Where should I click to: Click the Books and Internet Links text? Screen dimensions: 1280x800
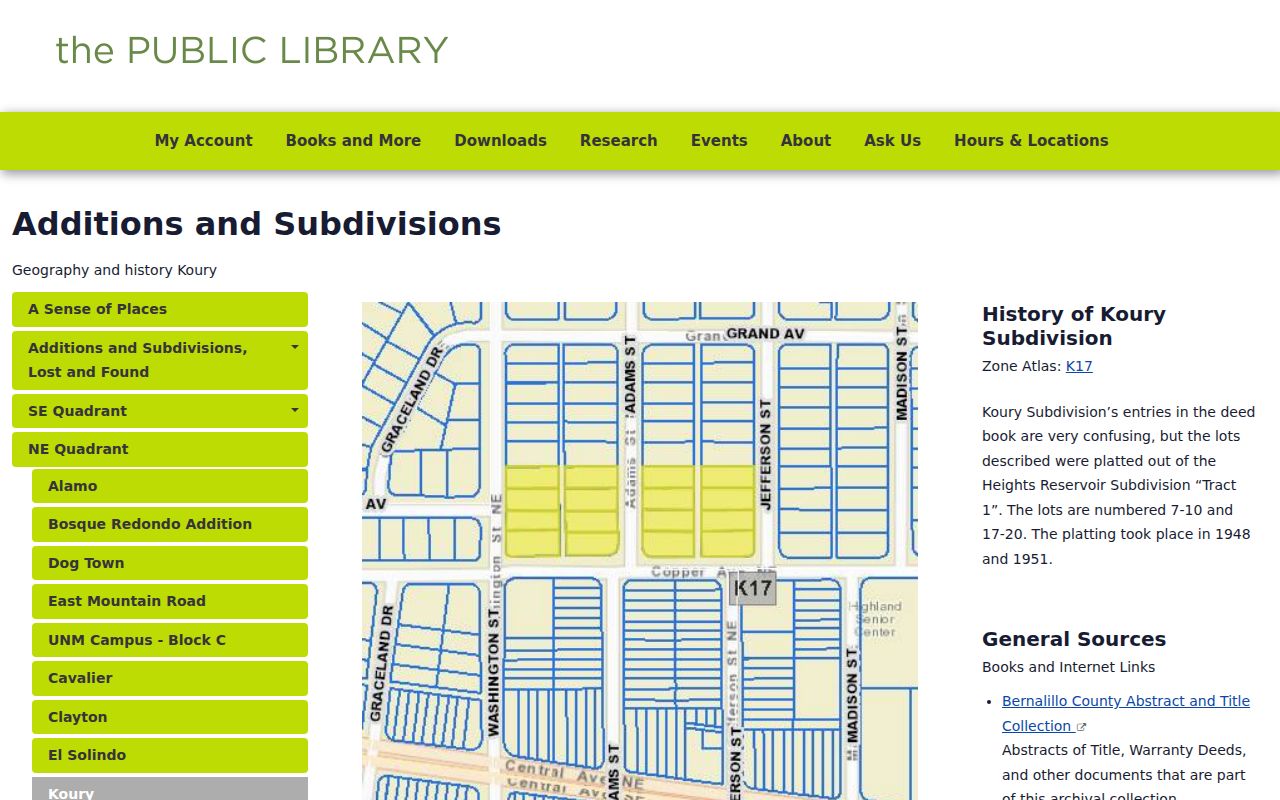[1068, 667]
